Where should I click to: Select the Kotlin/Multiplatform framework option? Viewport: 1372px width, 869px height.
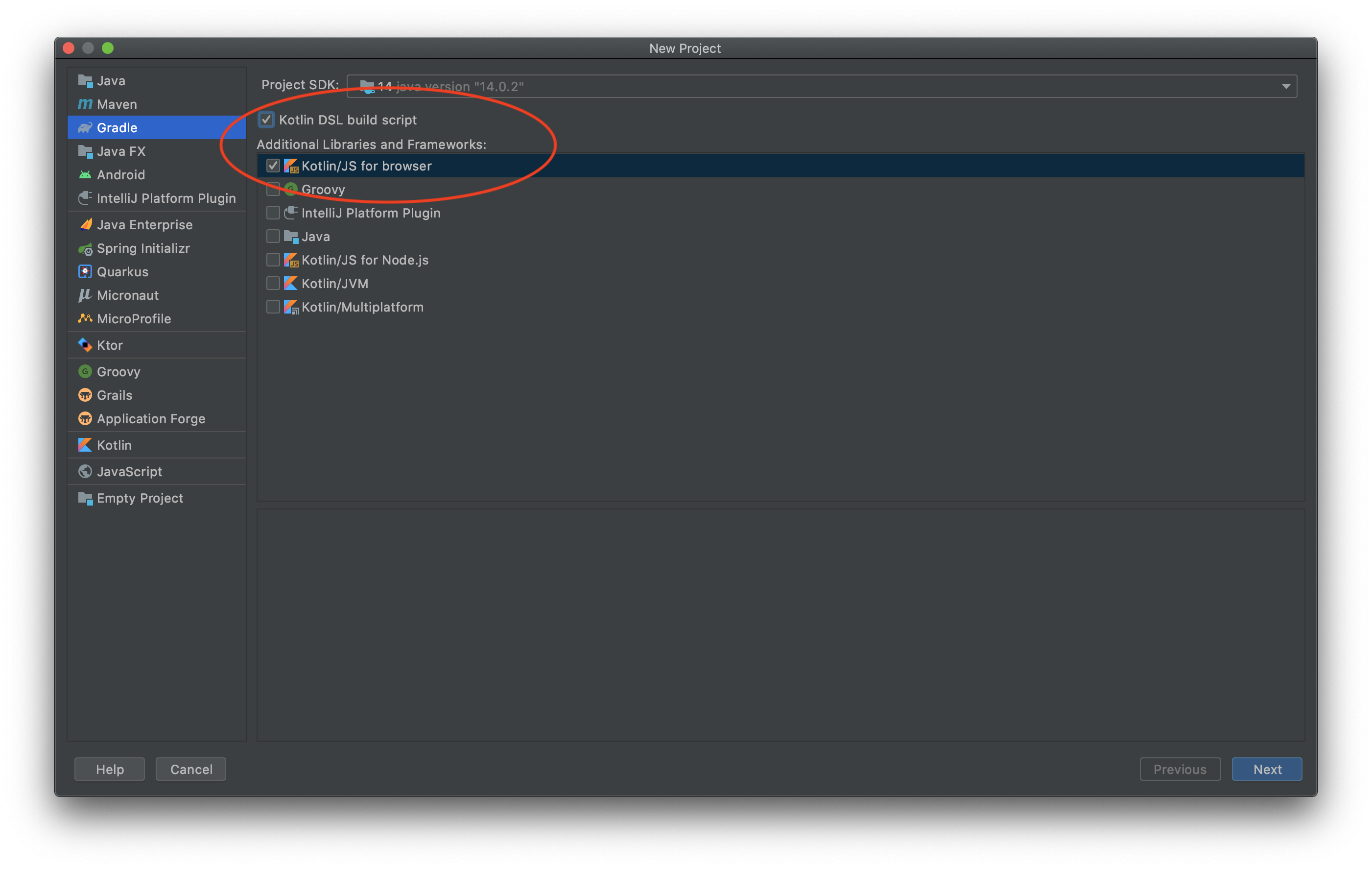tap(275, 307)
